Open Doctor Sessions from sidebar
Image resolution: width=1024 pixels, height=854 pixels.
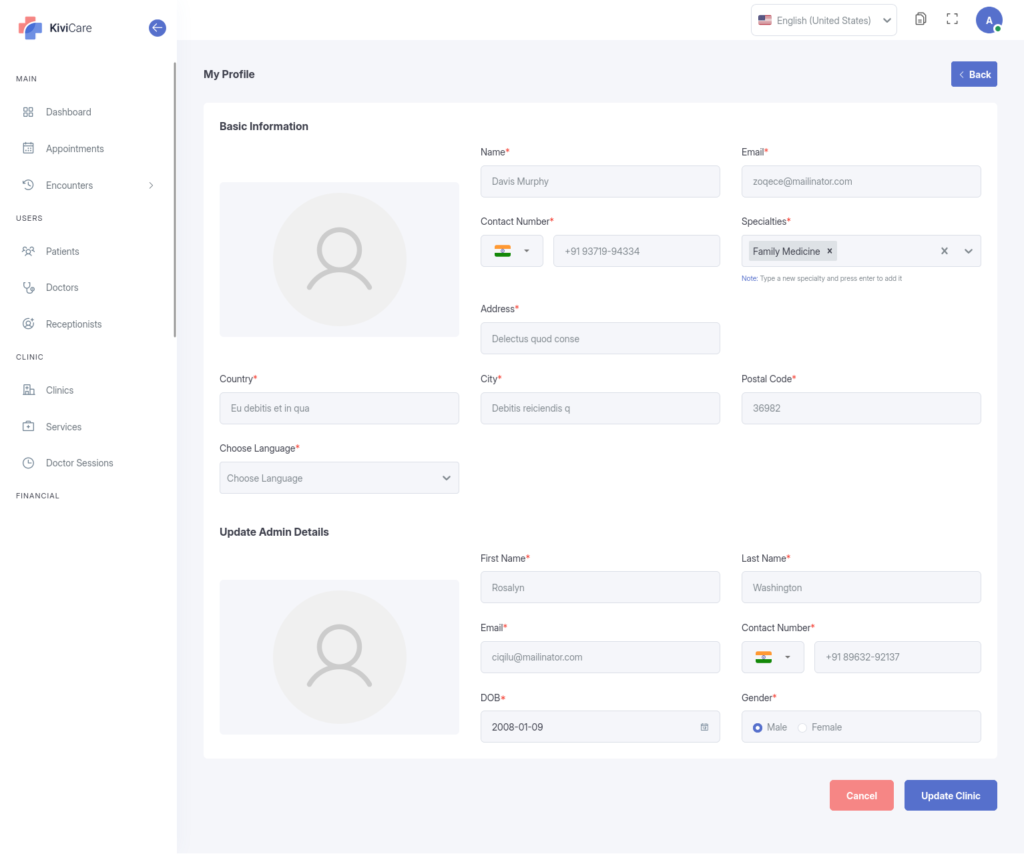(x=79, y=463)
